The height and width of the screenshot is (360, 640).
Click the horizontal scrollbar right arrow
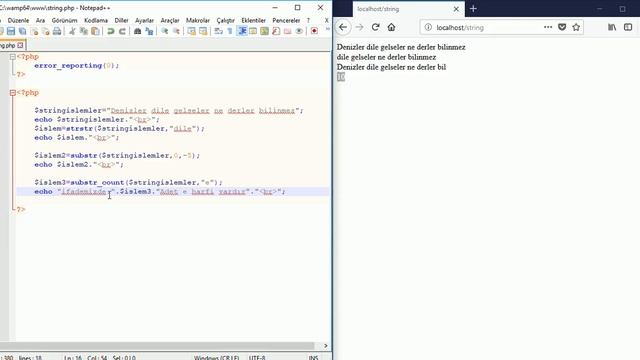click(325, 346)
